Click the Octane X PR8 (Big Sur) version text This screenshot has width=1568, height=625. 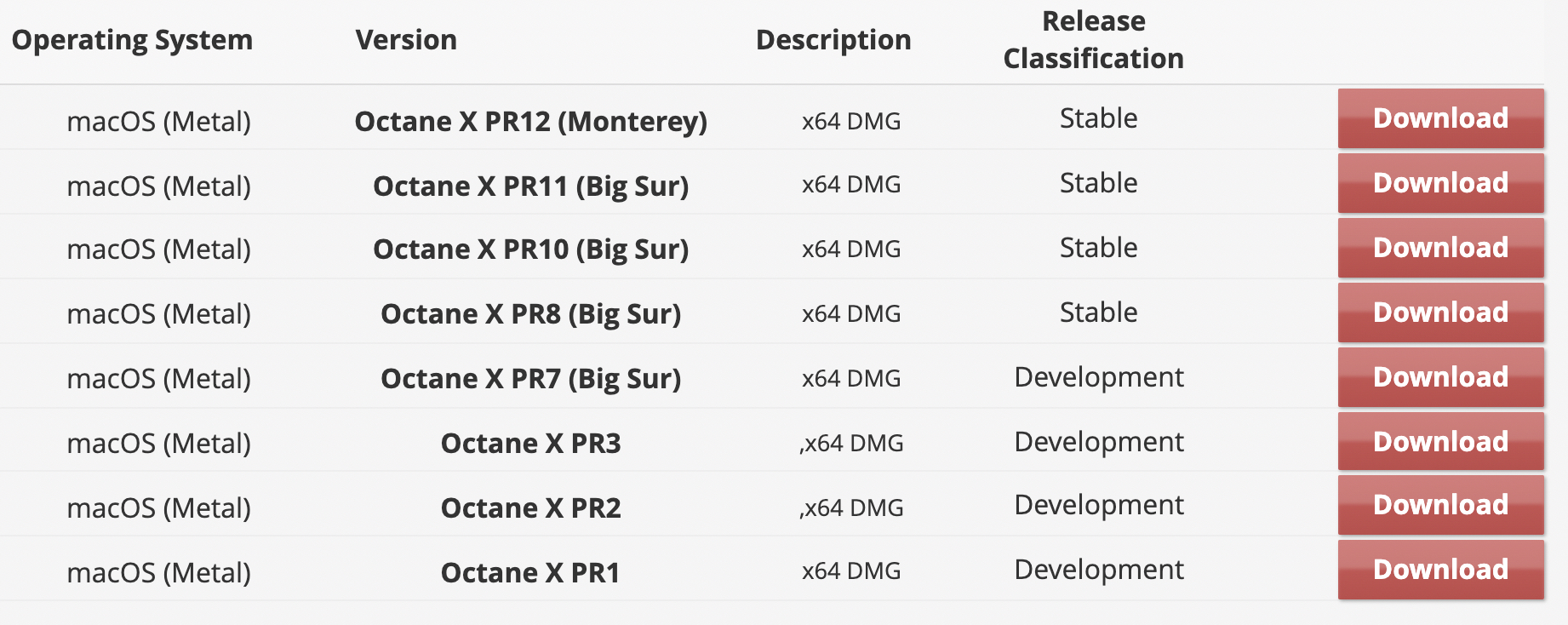click(x=531, y=314)
